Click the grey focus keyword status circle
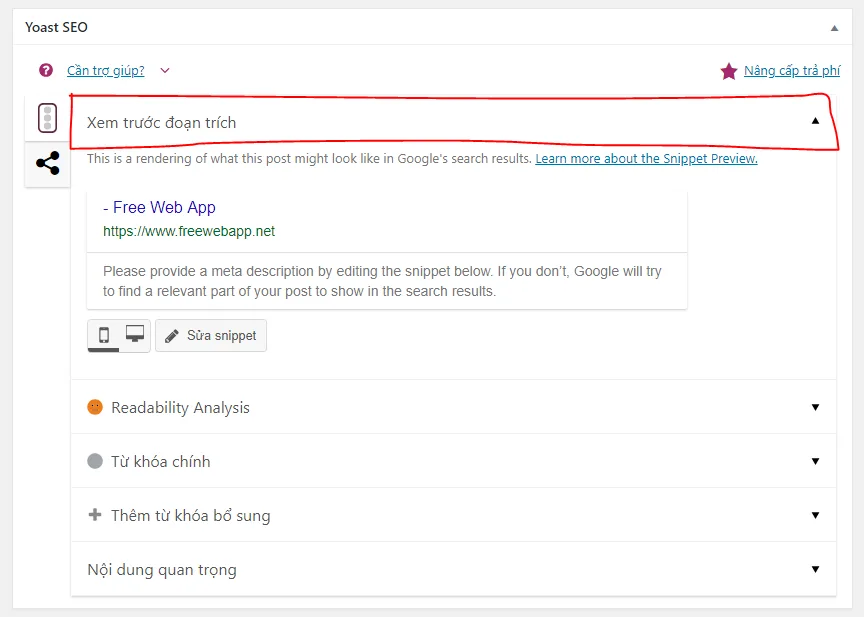Viewport: 864px width, 617px height. (x=95, y=461)
